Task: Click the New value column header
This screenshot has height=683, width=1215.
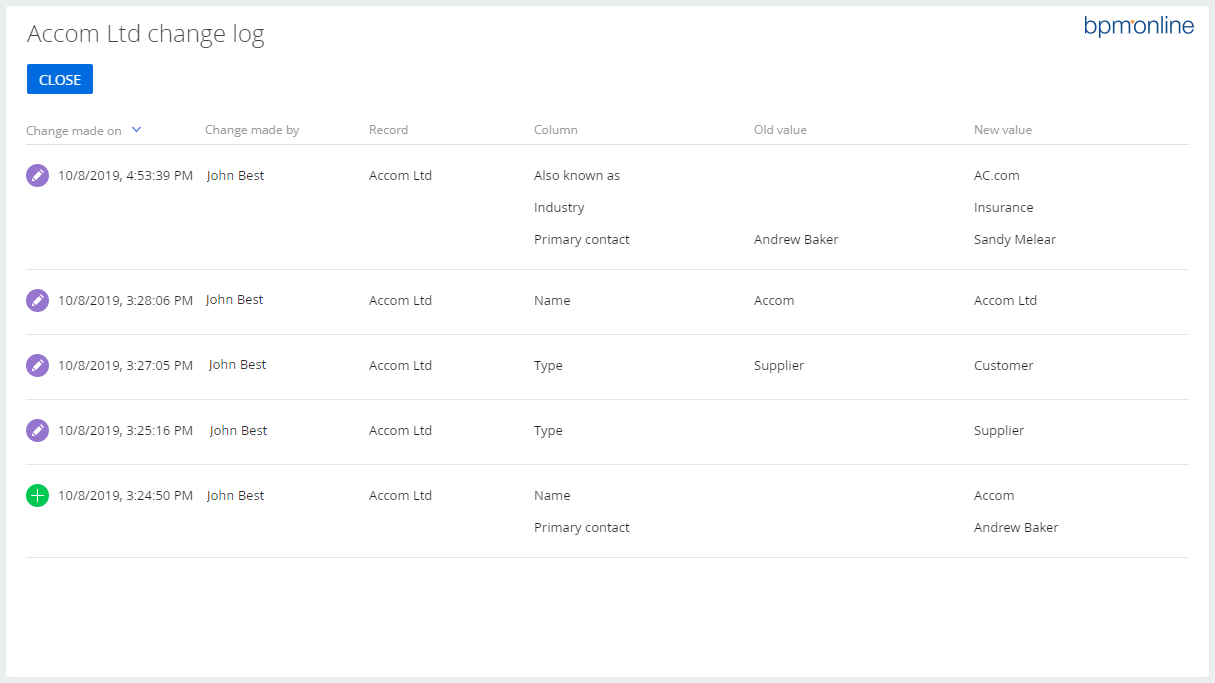Action: [x=1003, y=130]
